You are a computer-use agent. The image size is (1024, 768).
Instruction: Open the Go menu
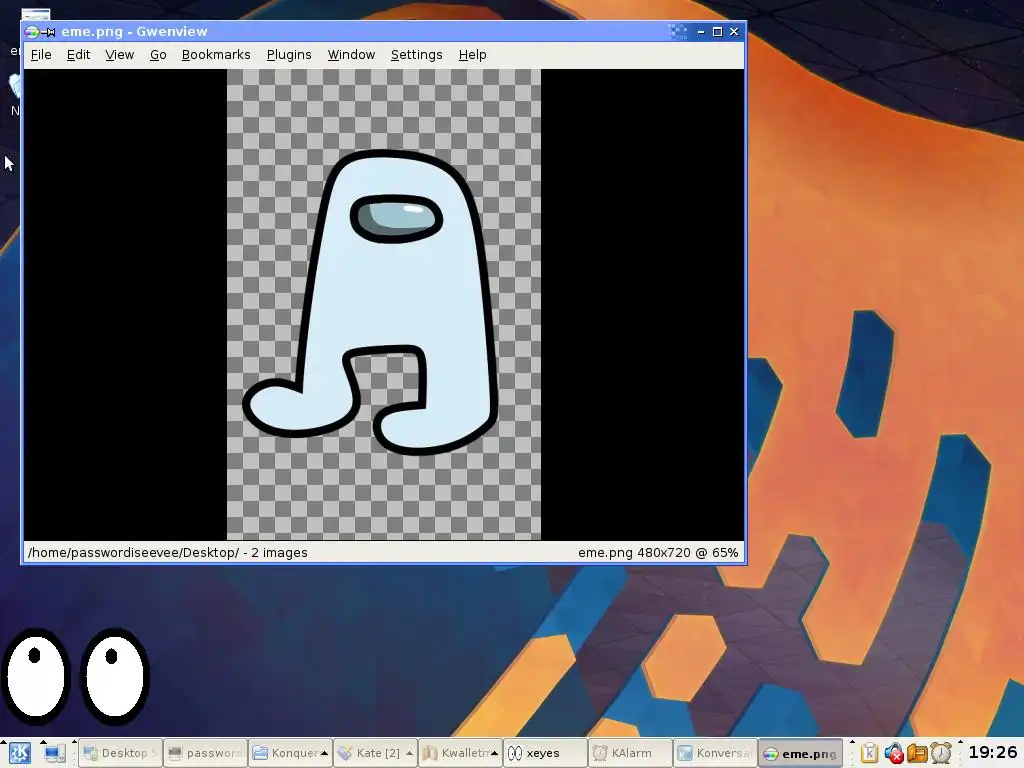pos(158,55)
